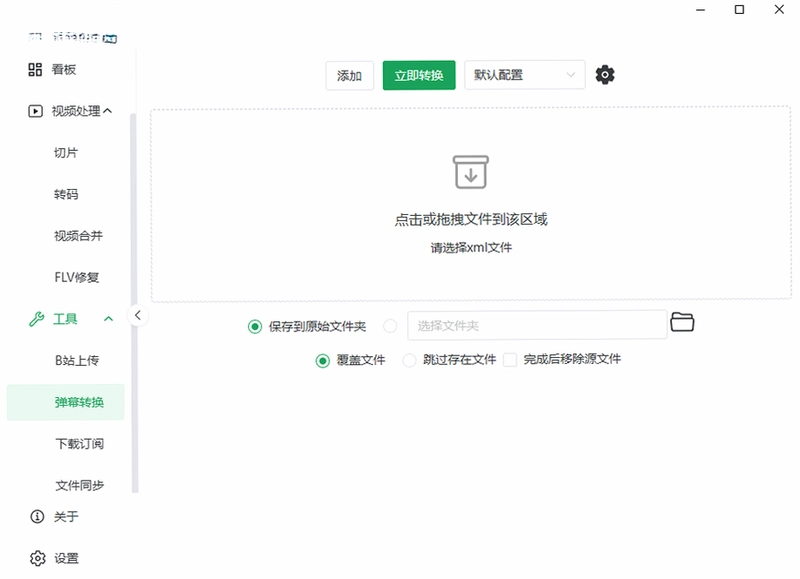Open the 转码 menu item
The image size is (800, 579).
(66, 194)
